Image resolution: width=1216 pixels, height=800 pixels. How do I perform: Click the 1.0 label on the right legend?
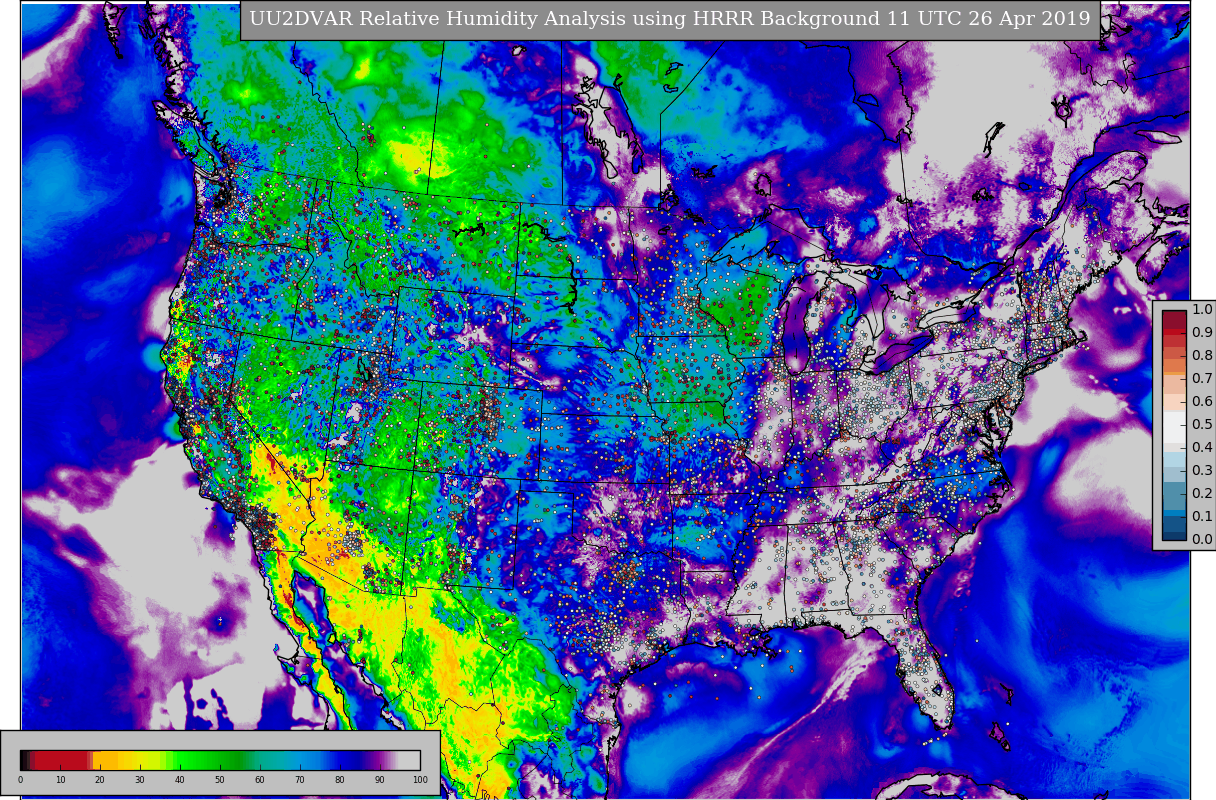pos(1202,309)
